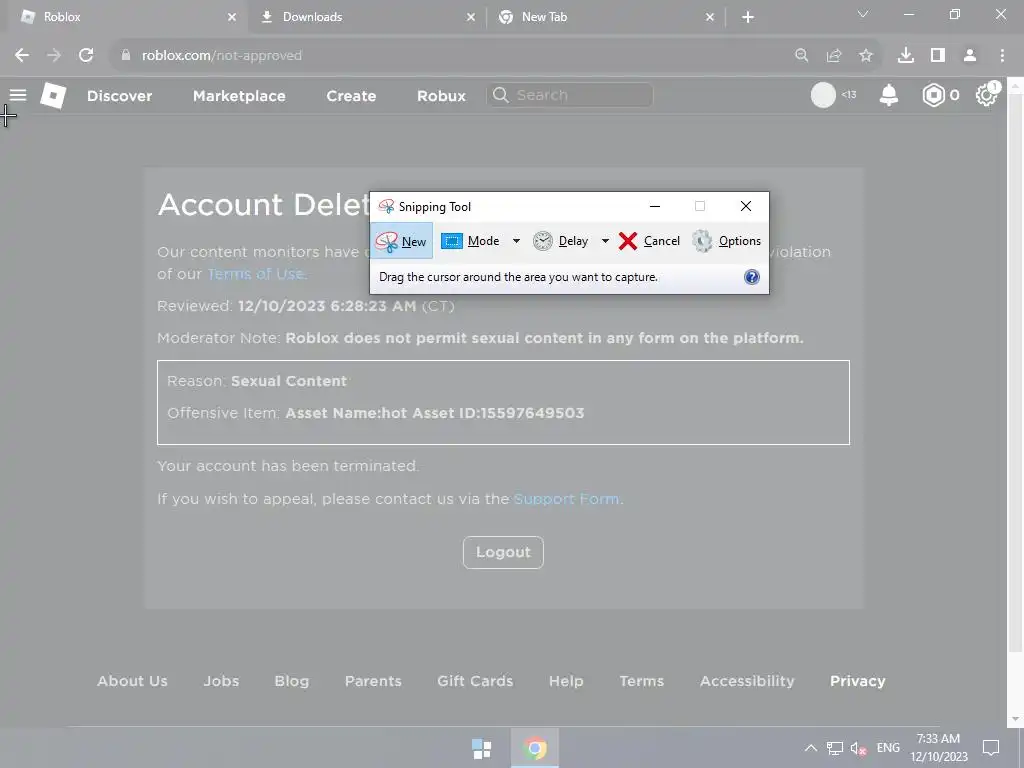The width and height of the screenshot is (1024, 768).
Task: Toggle Chrome side panel
Action: click(x=938, y=56)
